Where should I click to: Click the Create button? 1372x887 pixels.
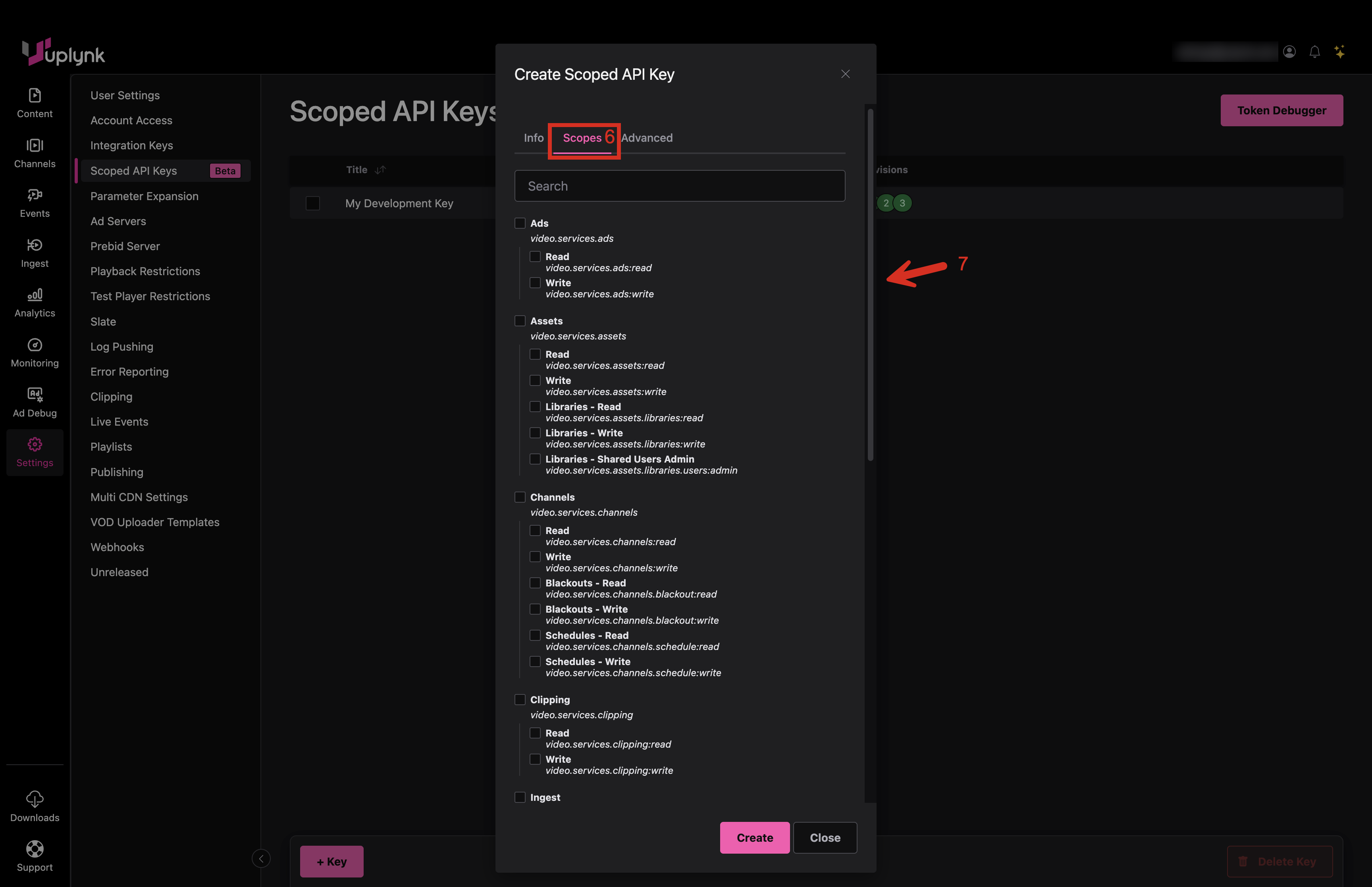(x=754, y=838)
